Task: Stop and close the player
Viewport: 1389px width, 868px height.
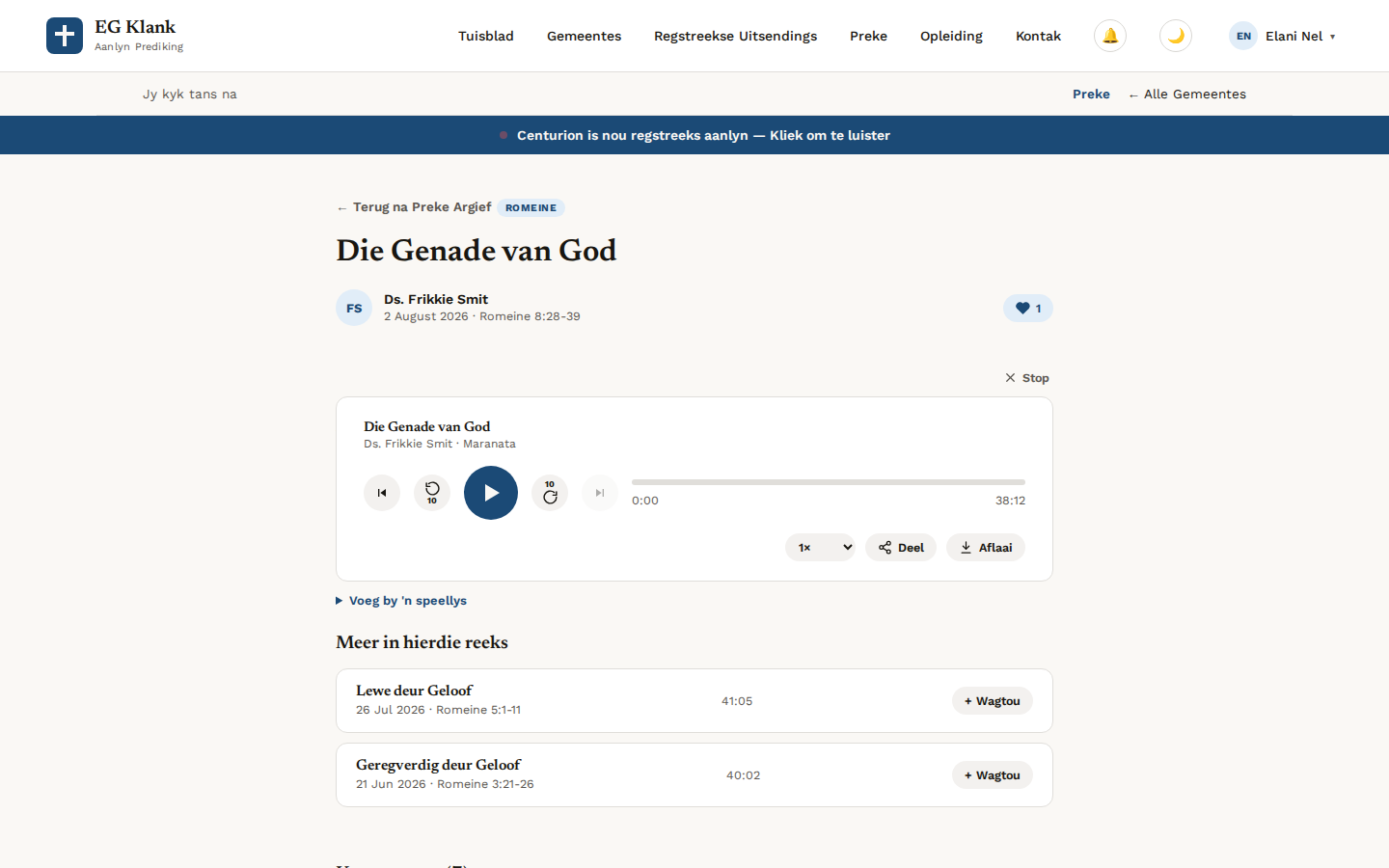Action: 1027,378
